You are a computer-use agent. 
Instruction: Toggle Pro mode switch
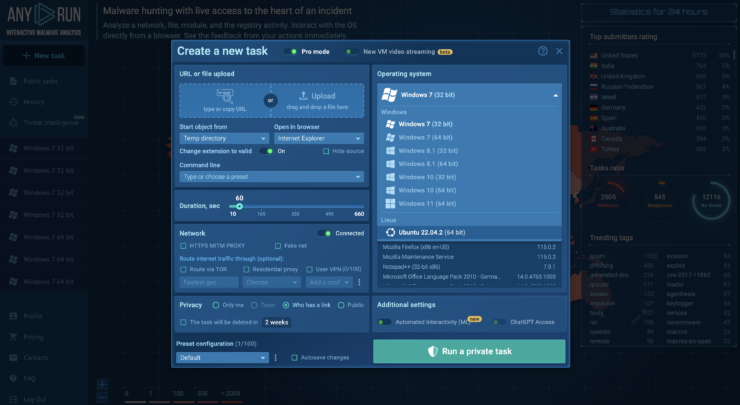click(x=290, y=51)
